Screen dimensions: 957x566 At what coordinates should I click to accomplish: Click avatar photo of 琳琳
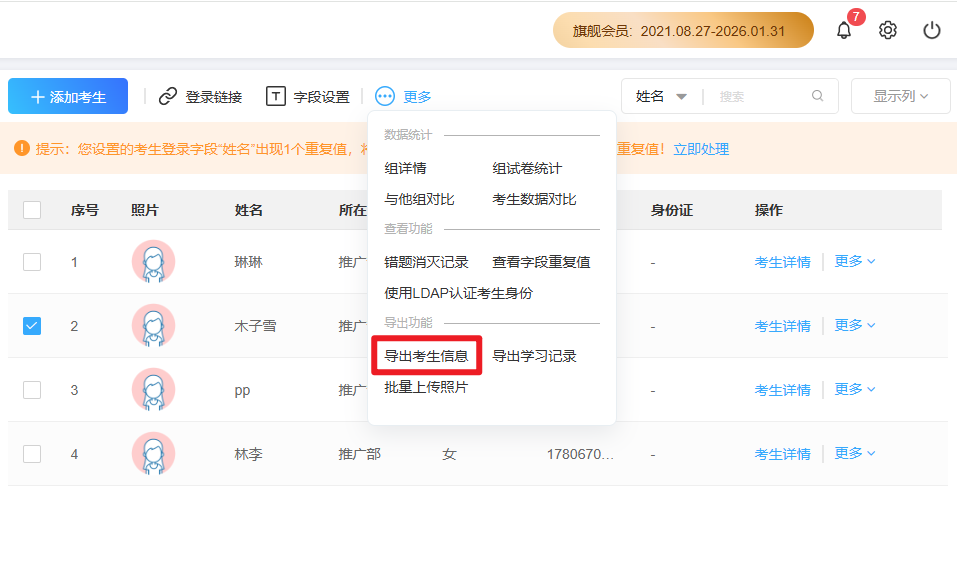click(153, 262)
